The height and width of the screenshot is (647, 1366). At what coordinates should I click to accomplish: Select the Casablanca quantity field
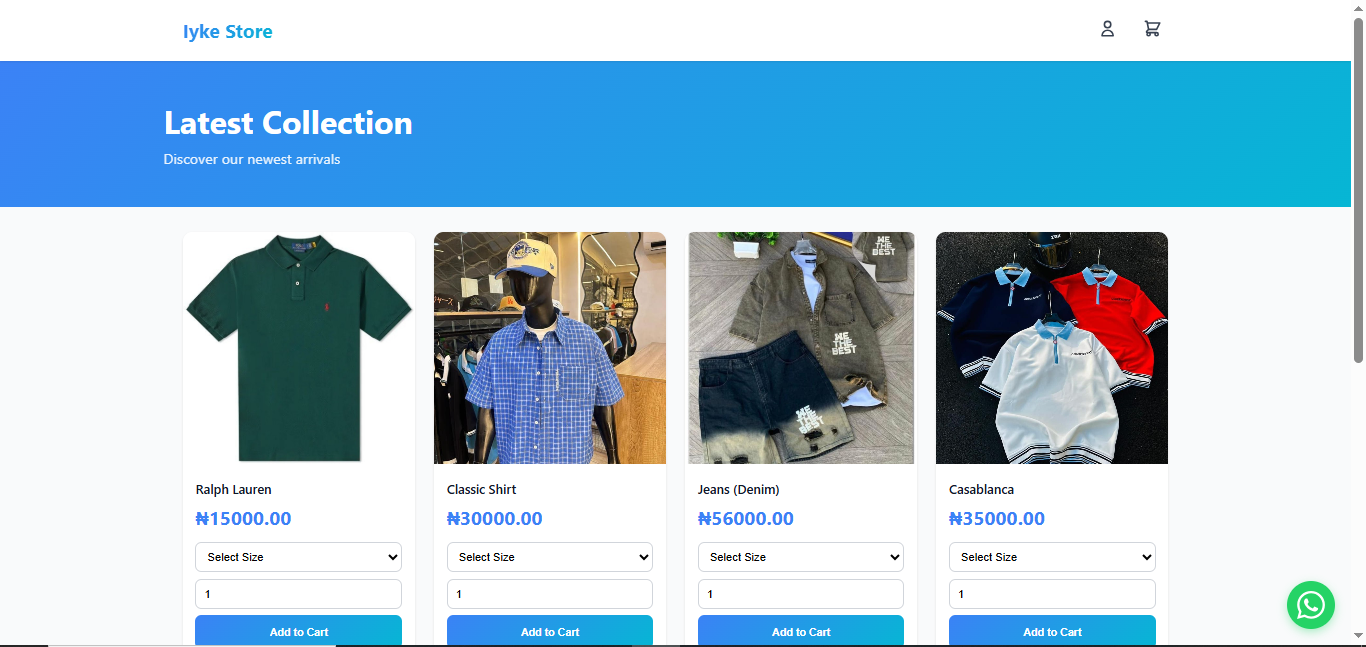[x=1052, y=593]
